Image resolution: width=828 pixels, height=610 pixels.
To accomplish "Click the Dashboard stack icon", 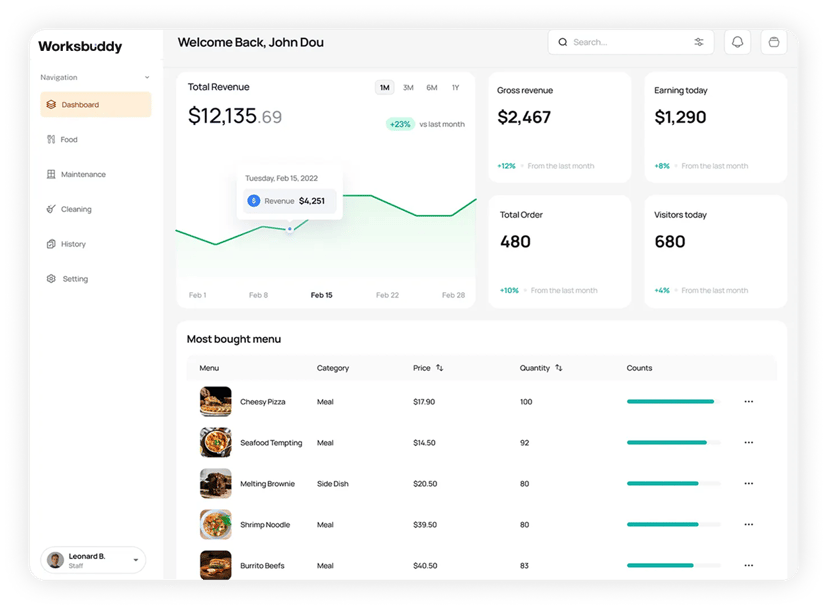I will pyautogui.click(x=51, y=105).
